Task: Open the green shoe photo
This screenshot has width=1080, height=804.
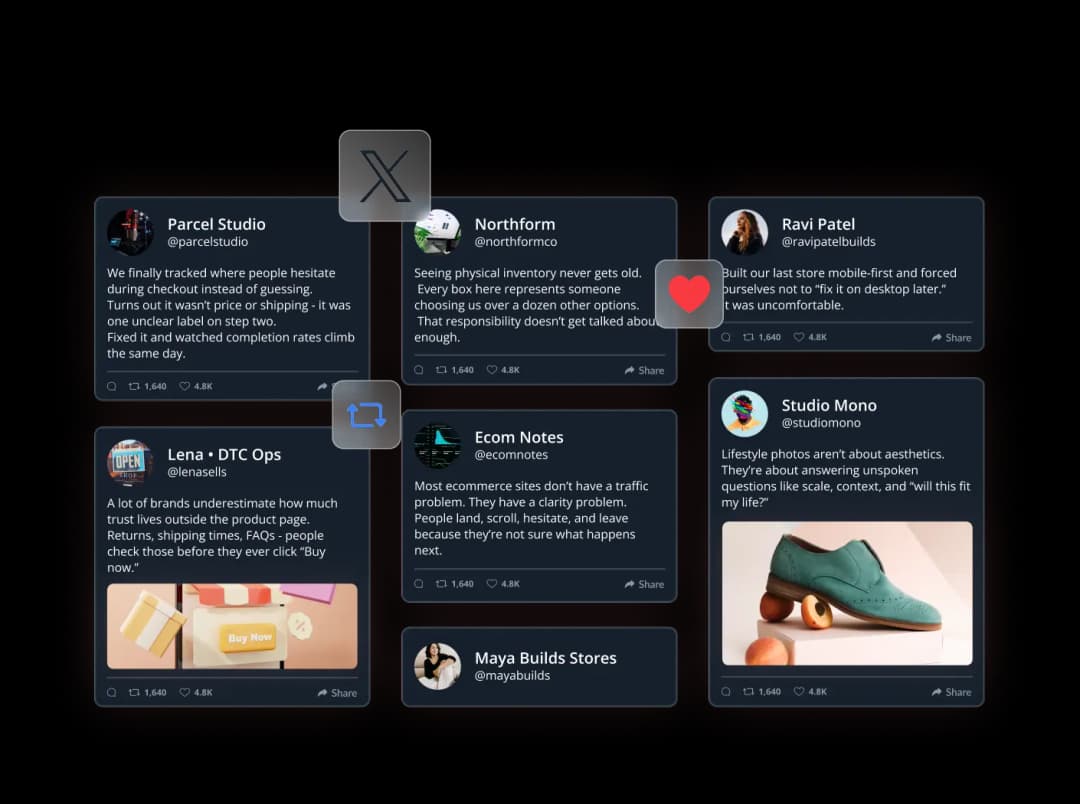Action: tap(847, 593)
